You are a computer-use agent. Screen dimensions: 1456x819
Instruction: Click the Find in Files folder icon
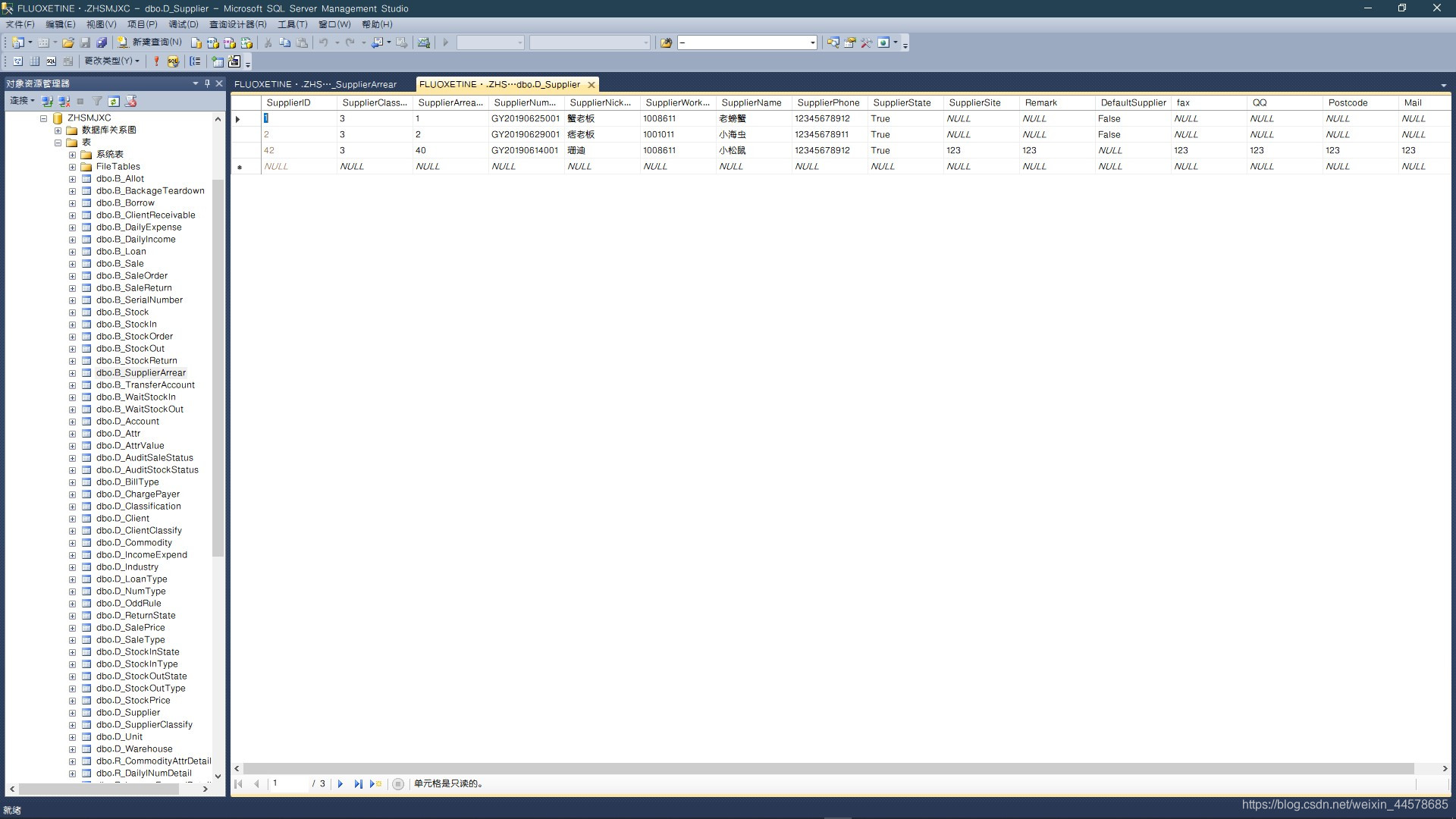pos(666,42)
